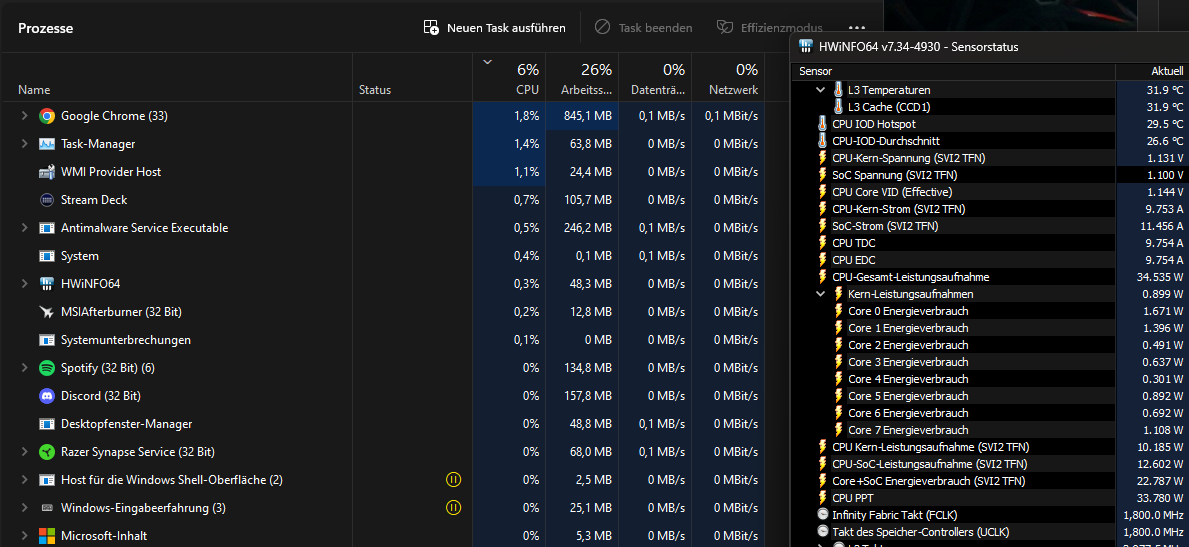Click the Discord process icon

click(x=47, y=397)
